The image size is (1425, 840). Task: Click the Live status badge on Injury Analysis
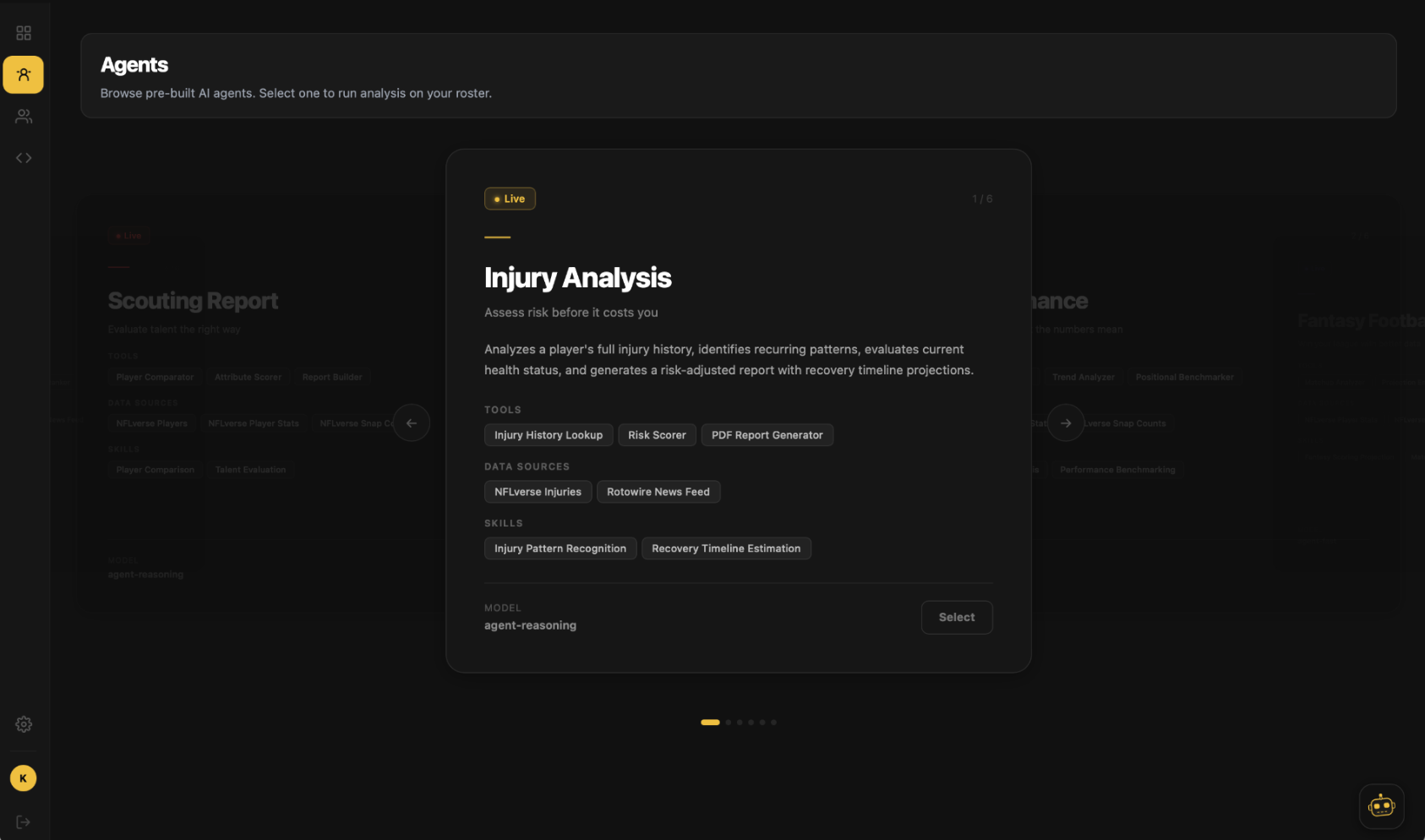(x=510, y=199)
